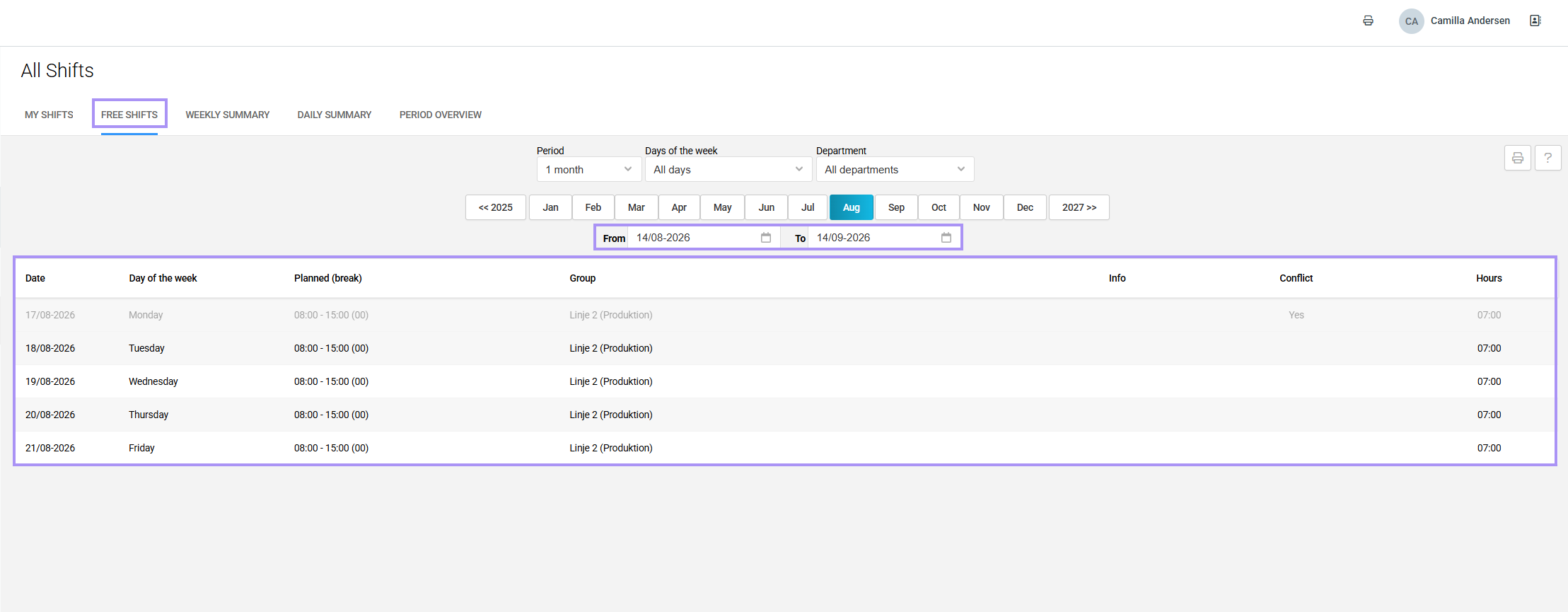Switch to the My Shifts tab
This screenshot has height=612, width=1568.
pyautogui.click(x=49, y=115)
